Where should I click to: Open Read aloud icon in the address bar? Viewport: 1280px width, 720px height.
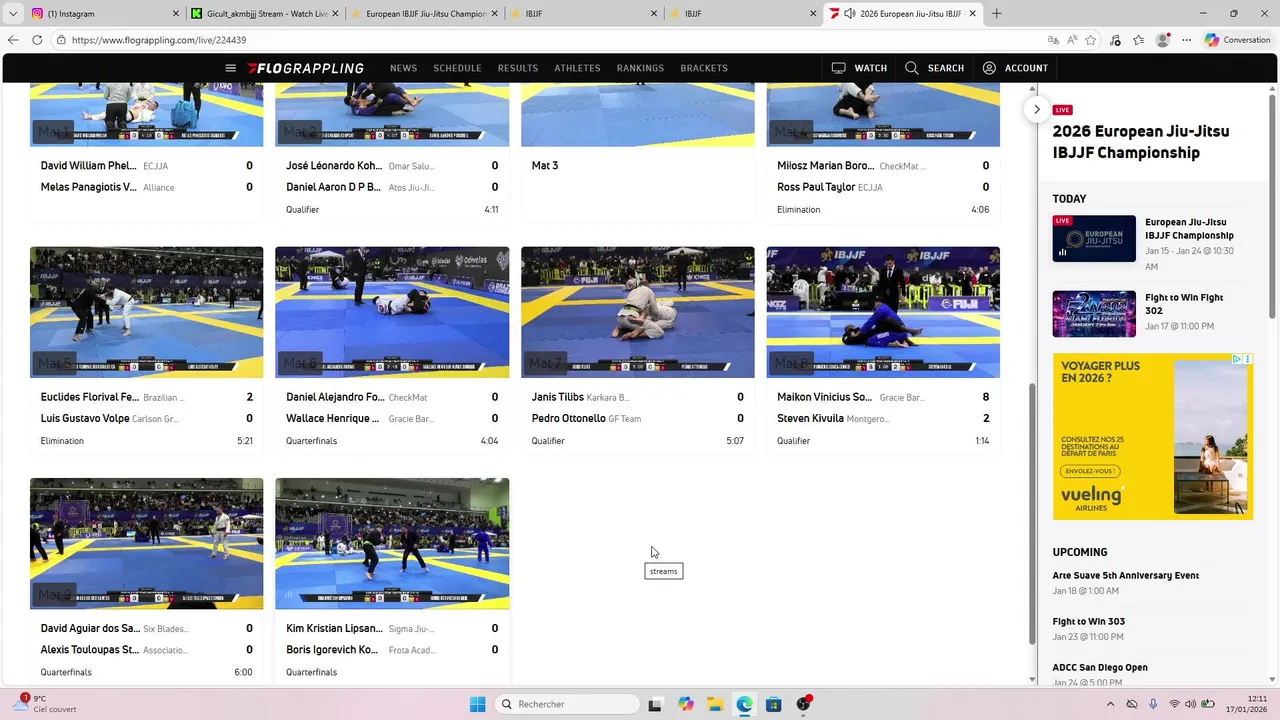coord(1072,40)
